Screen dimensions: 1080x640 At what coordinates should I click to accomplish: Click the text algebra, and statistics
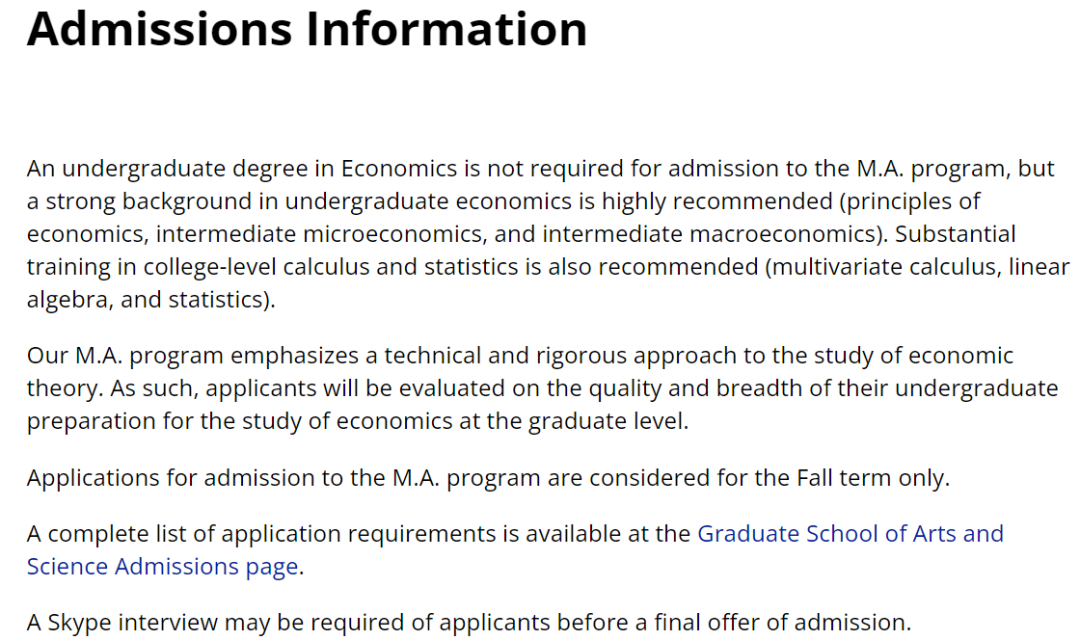click(x=147, y=300)
